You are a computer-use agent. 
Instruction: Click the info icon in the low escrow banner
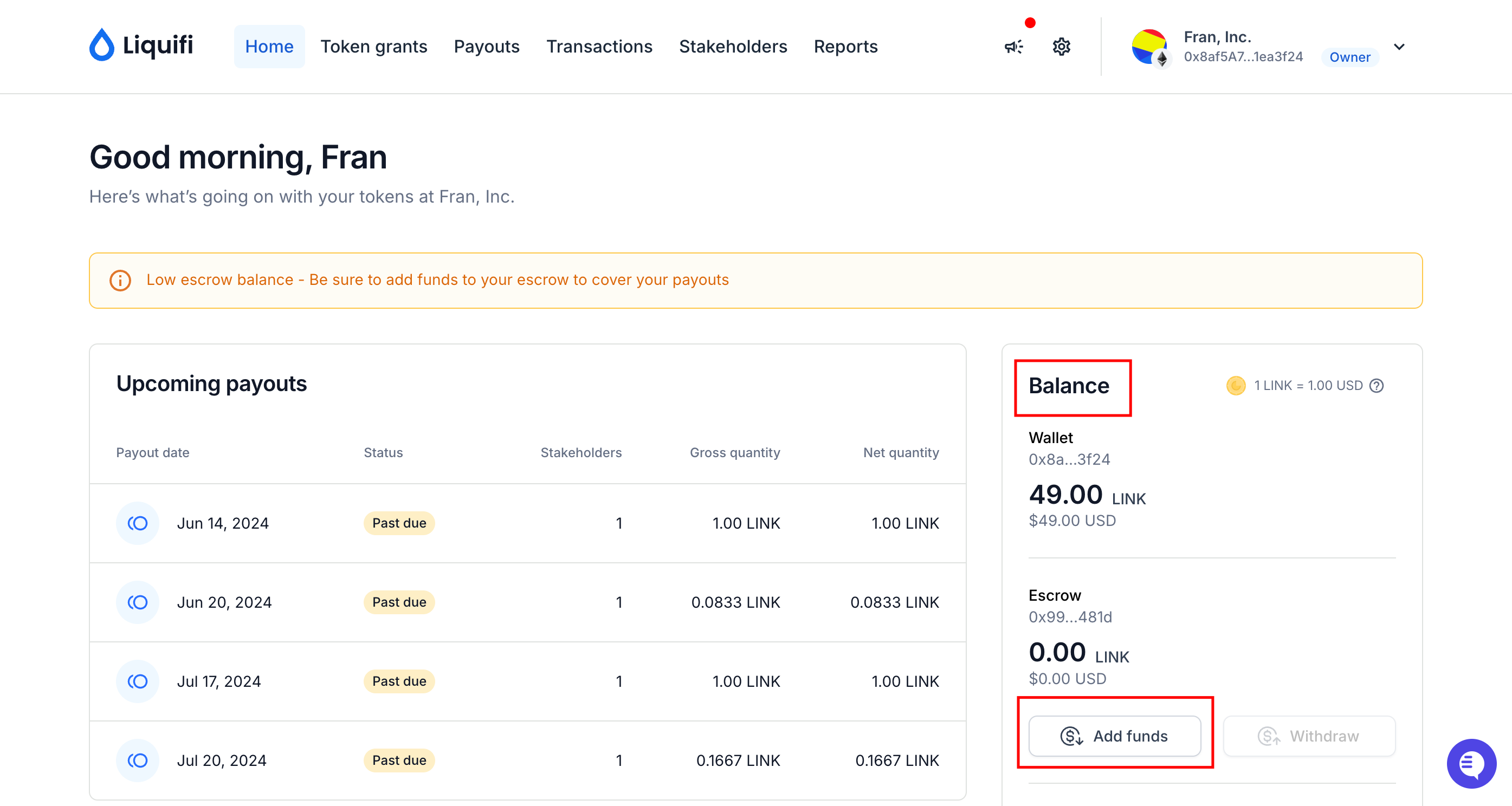(x=120, y=281)
